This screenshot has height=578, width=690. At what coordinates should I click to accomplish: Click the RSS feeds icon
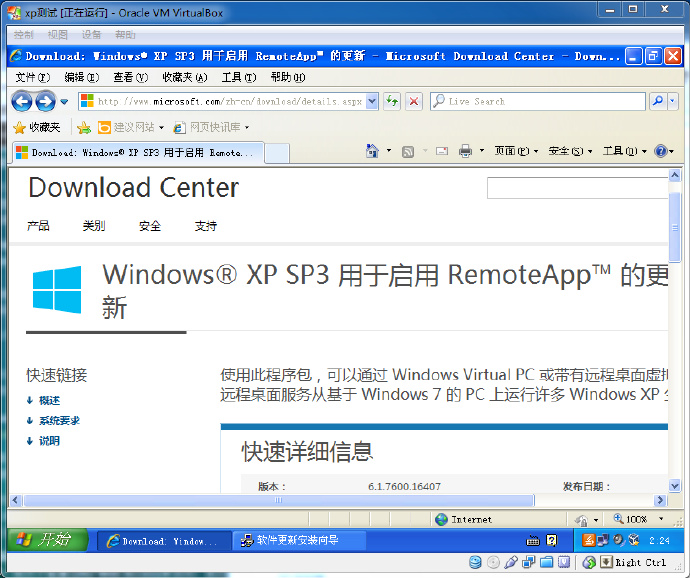[x=408, y=152]
